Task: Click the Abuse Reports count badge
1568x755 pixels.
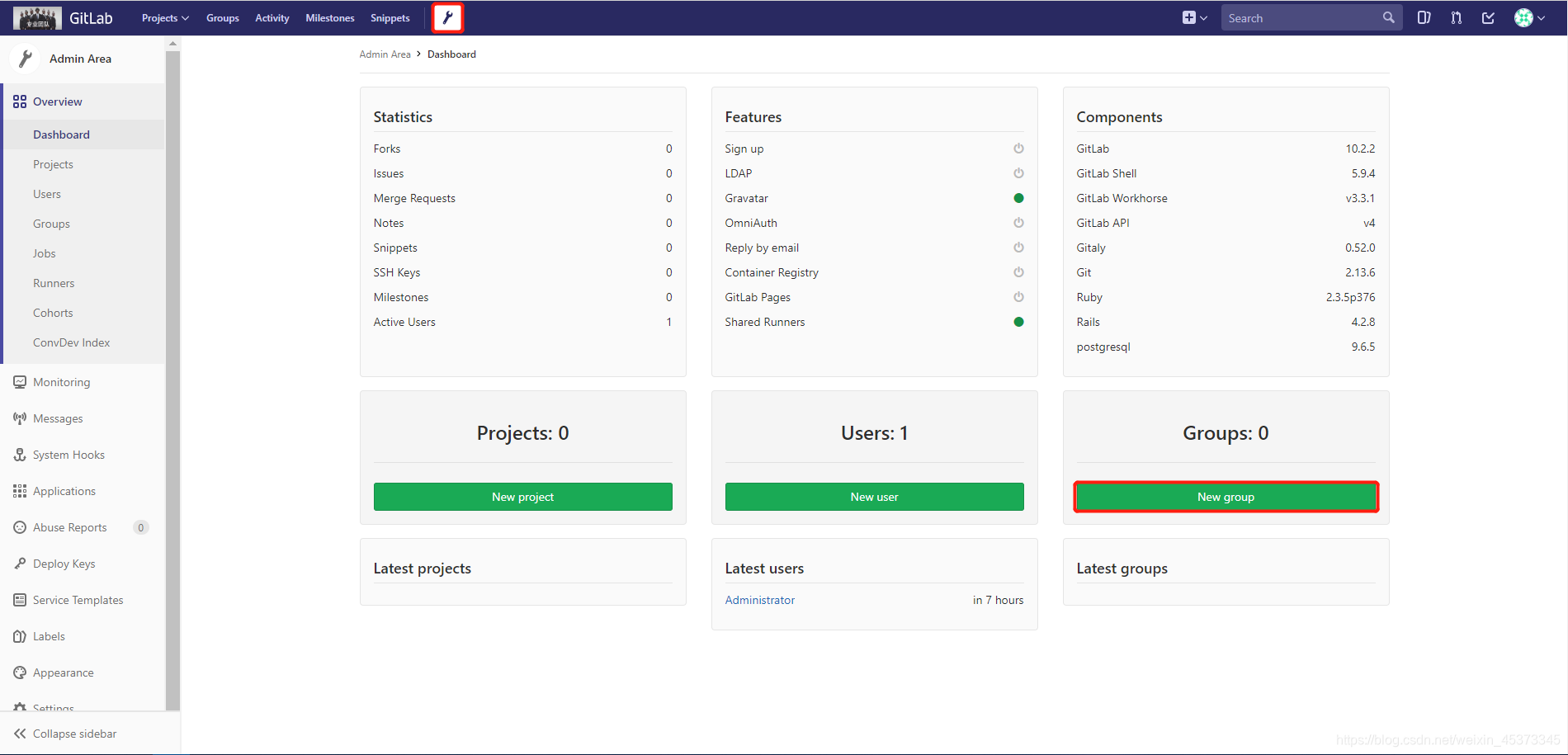Action: click(141, 527)
